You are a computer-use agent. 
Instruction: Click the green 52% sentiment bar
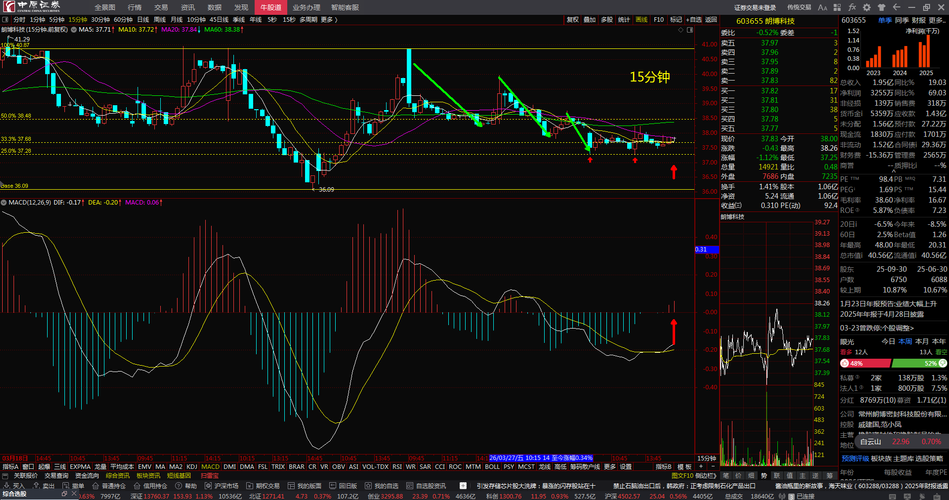(x=919, y=363)
